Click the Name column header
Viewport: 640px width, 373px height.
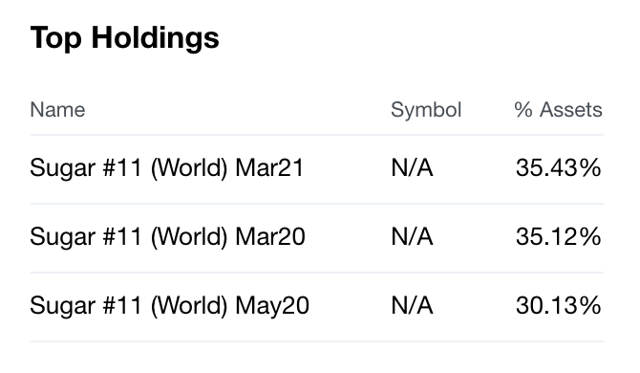click(58, 110)
